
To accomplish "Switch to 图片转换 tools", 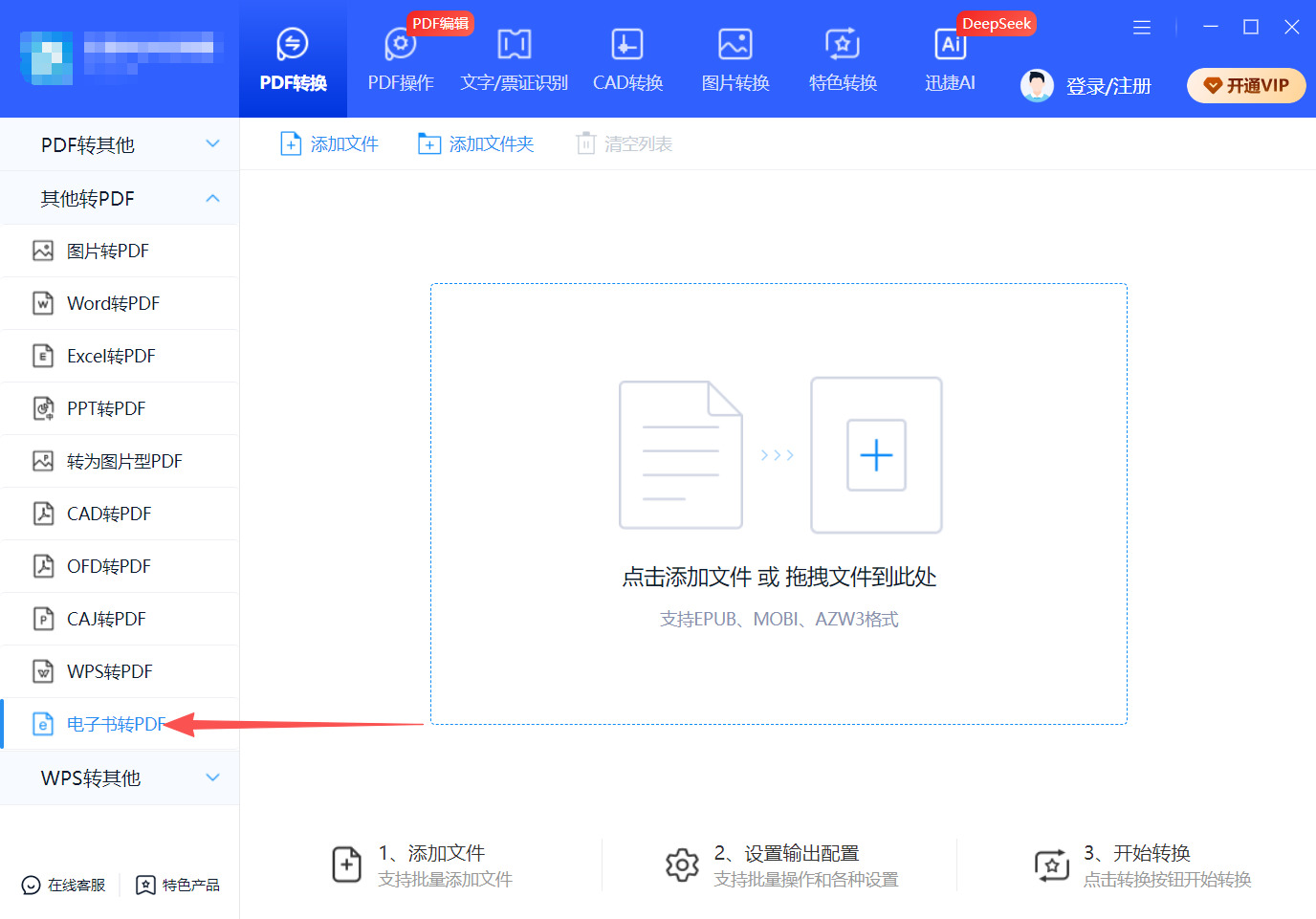I will 735,60.
